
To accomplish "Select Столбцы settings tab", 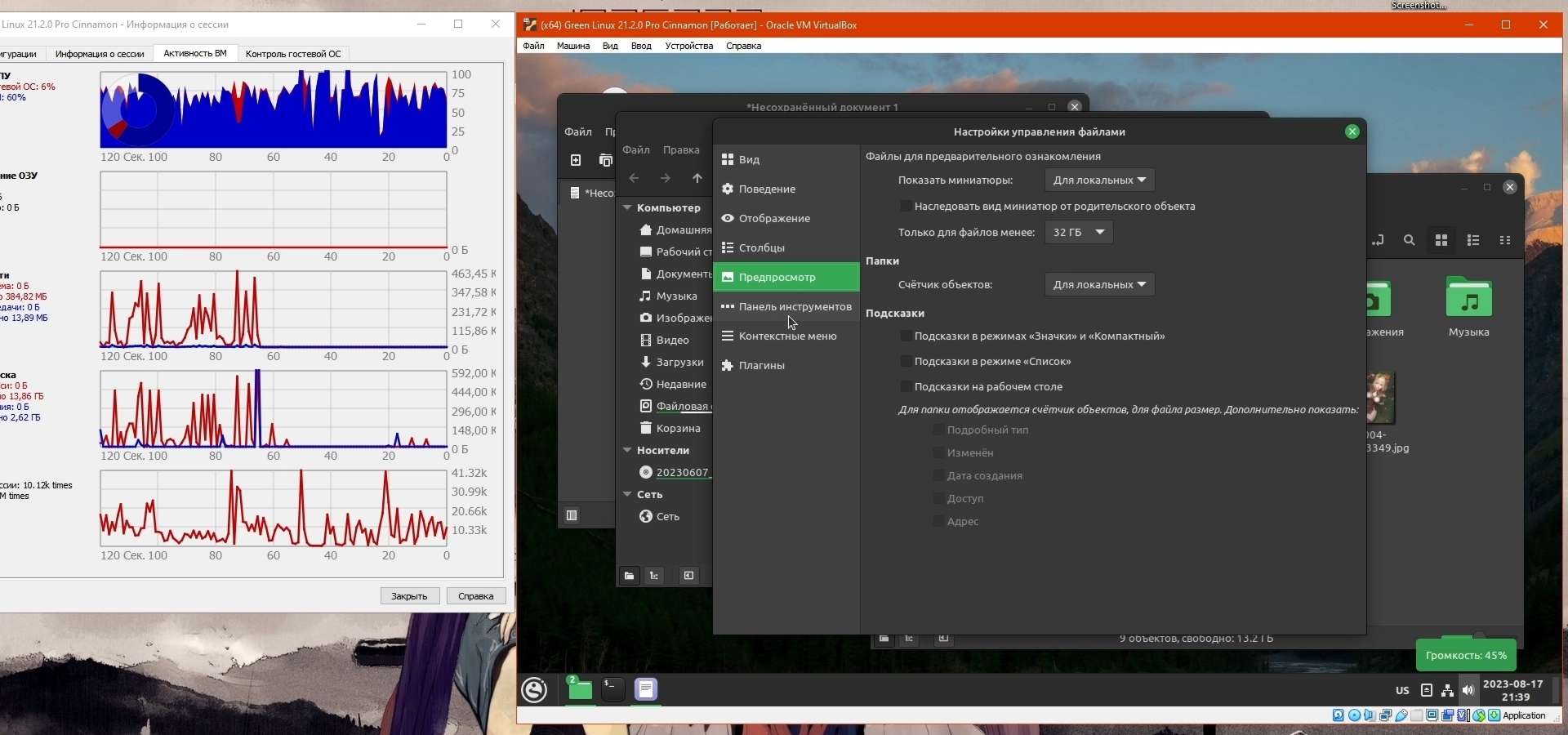I will (x=786, y=248).
